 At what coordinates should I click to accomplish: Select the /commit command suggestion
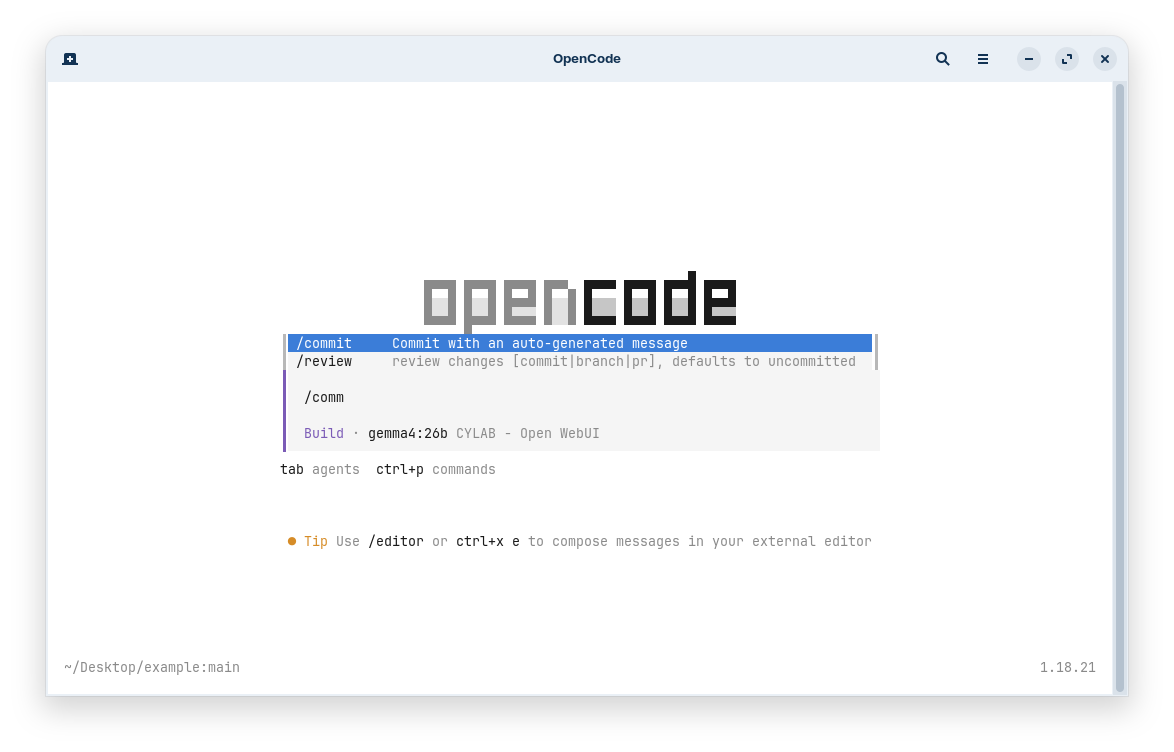click(x=580, y=343)
